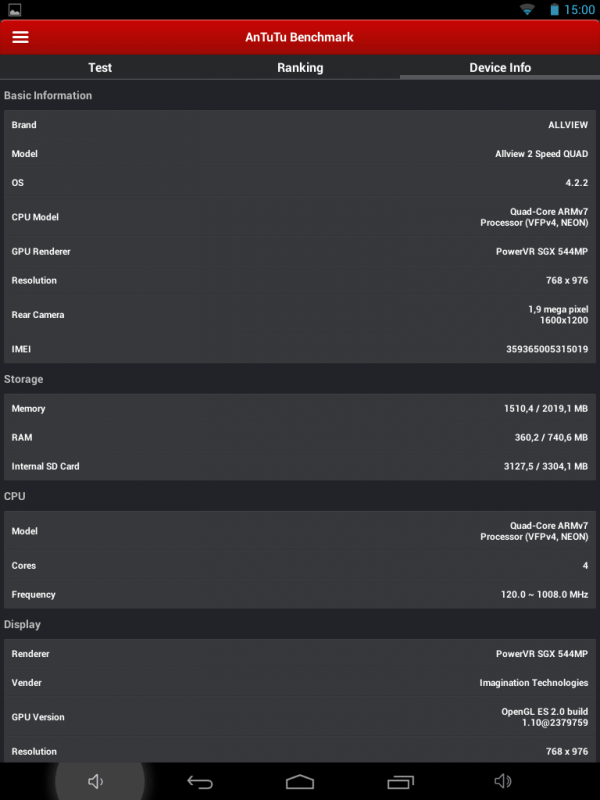Switch to the Test tab
This screenshot has height=800, width=600.
(x=100, y=68)
